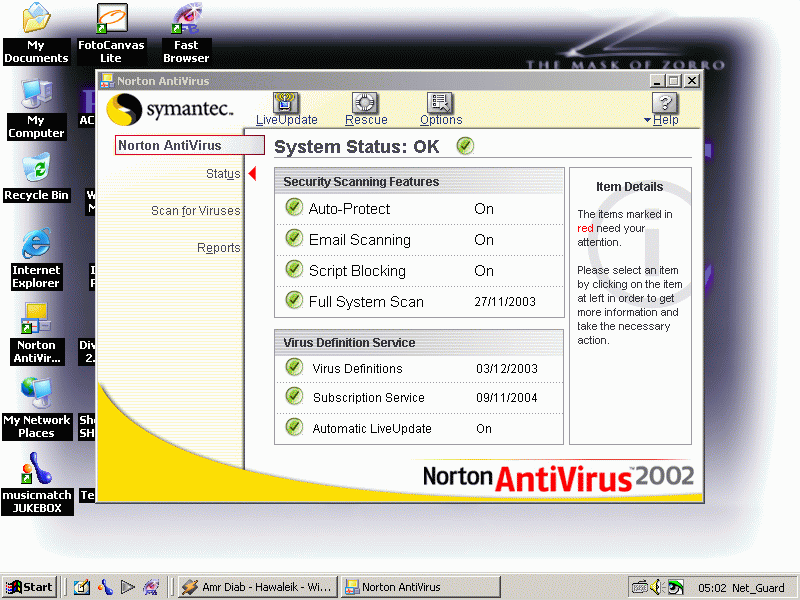Open the Reports section

coord(218,247)
